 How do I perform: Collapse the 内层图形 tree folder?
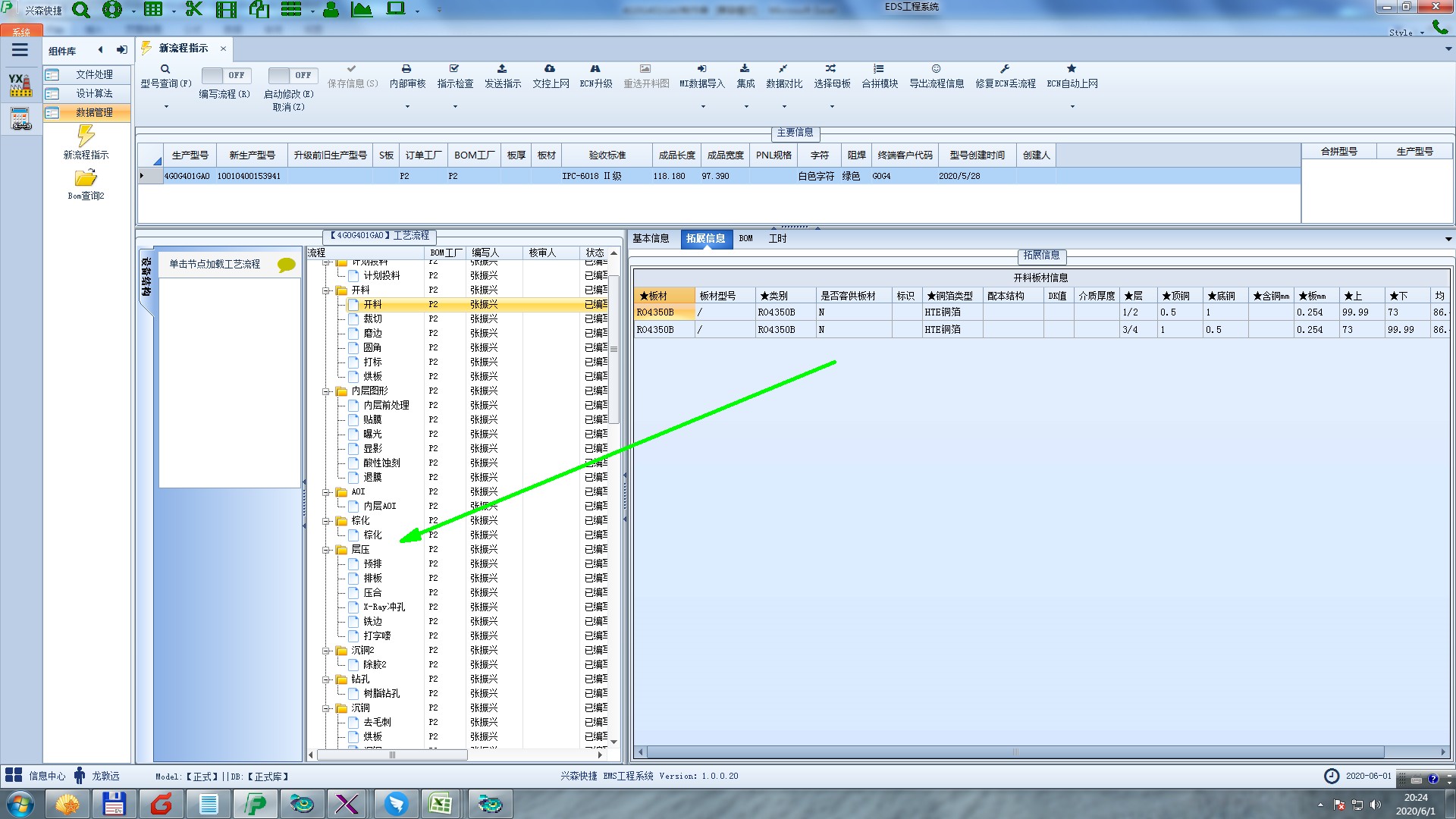coord(326,391)
